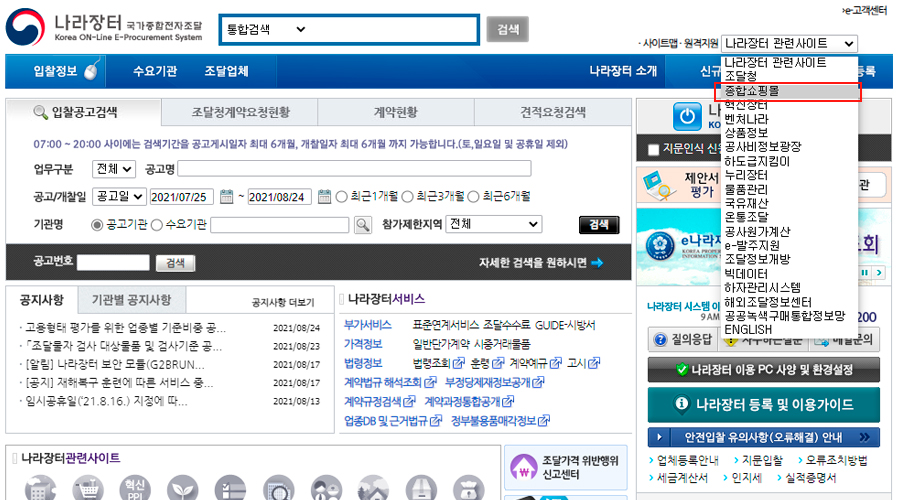The width and height of the screenshot is (900, 500).
Task: Switch to 계약현황 tab
Action: coord(395,112)
